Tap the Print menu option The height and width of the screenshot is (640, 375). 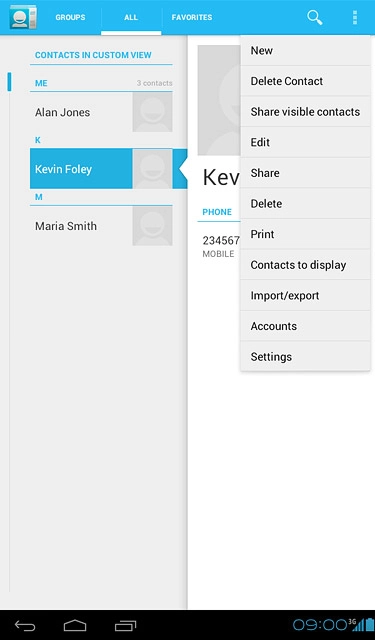[305, 234]
